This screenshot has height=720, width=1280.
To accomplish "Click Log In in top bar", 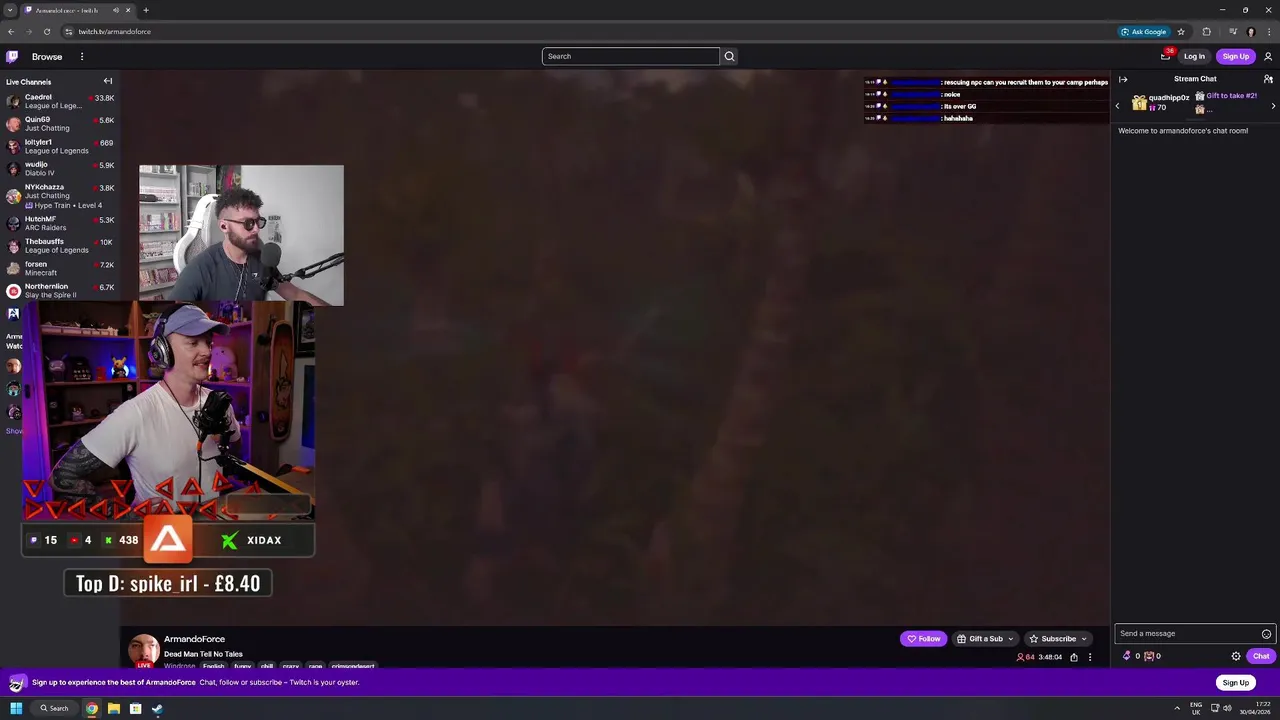I will (1194, 57).
